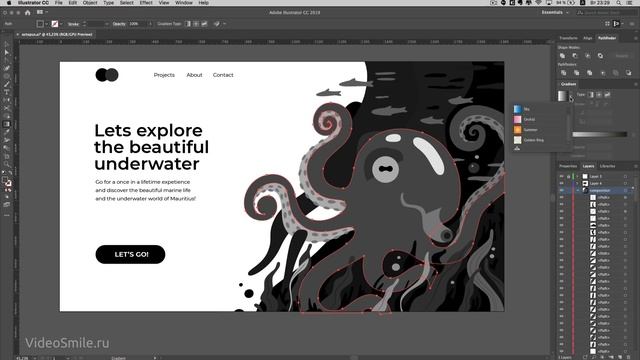Click the Outline pathfinder icon

(616, 73)
